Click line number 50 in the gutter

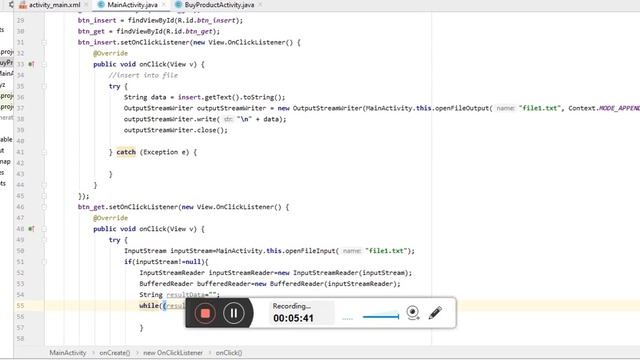click(20, 251)
